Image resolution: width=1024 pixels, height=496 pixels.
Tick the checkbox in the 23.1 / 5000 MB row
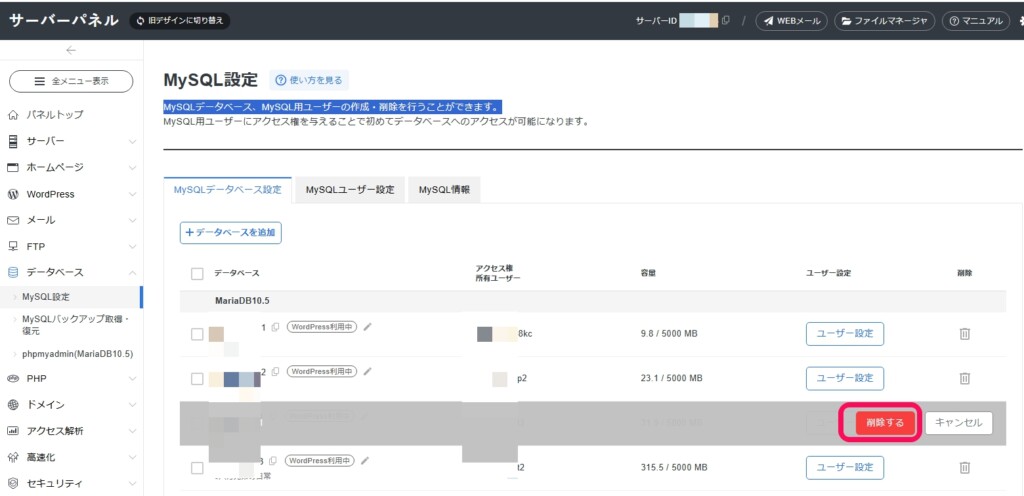[x=197, y=379]
